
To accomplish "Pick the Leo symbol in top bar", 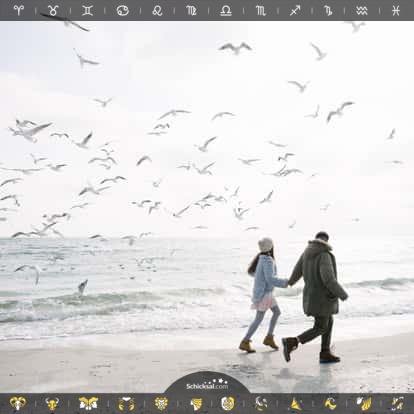I will point(157,10).
